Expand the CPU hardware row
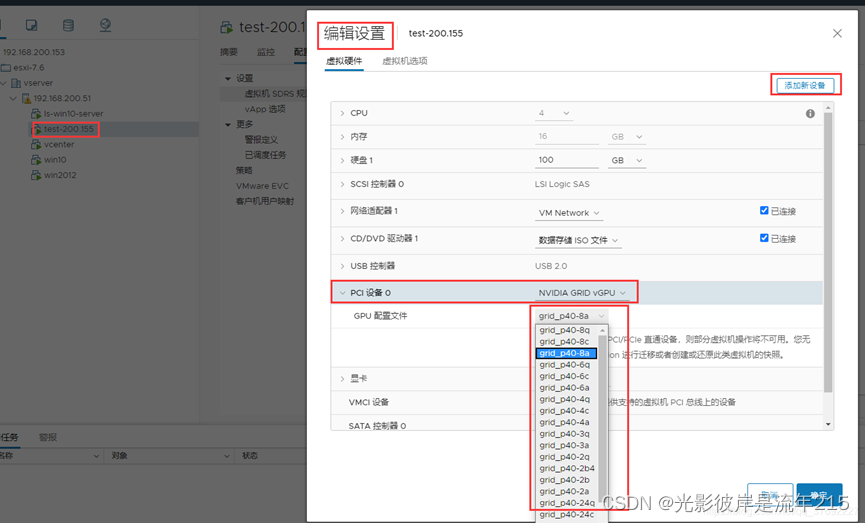The image size is (865, 523). click(342, 113)
